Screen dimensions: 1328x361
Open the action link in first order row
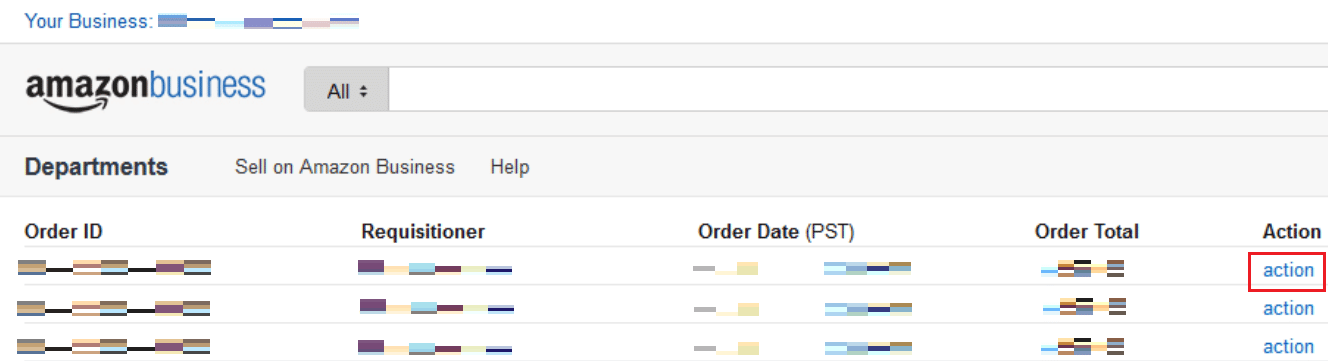pos(1289,270)
